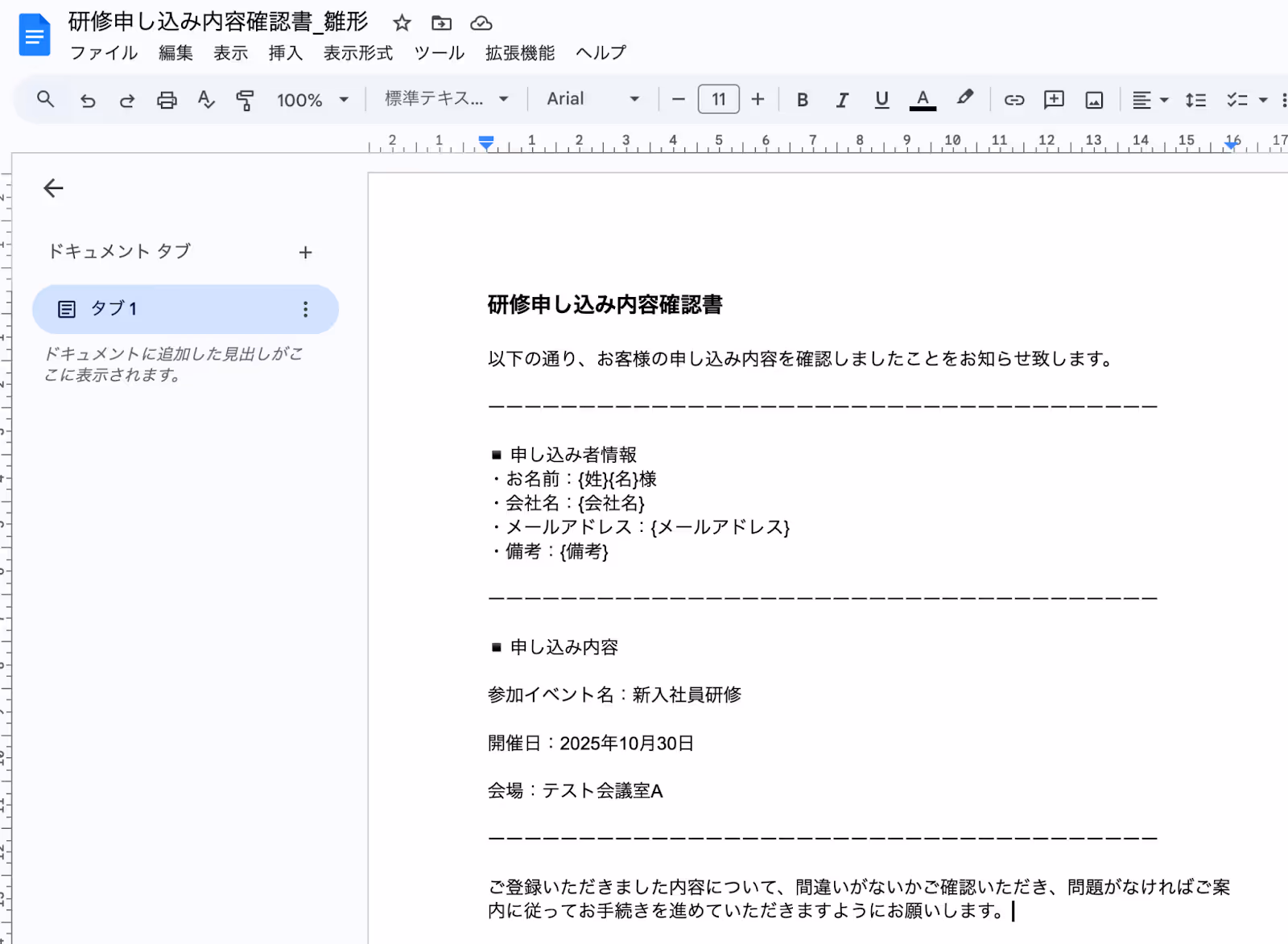Screen dimensions: 1288x944
Task: Open the paragraph style dropdown
Action: pyautogui.click(x=447, y=99)
